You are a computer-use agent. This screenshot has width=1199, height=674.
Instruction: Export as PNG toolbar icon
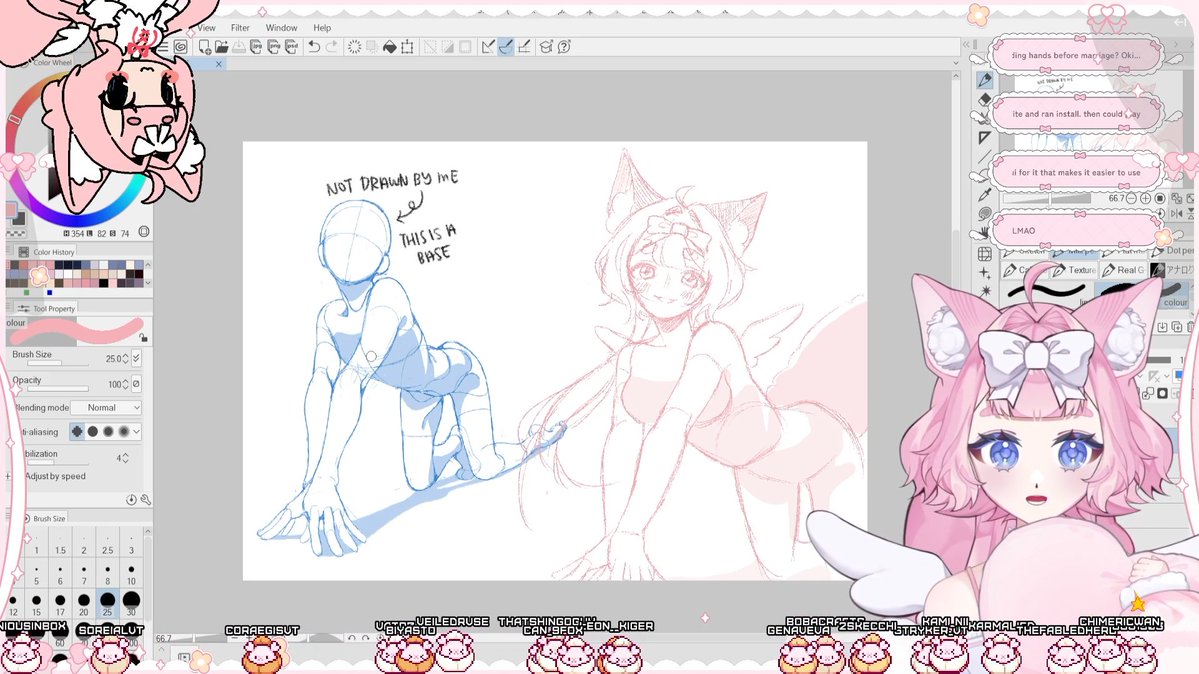[x=274, y=47]
